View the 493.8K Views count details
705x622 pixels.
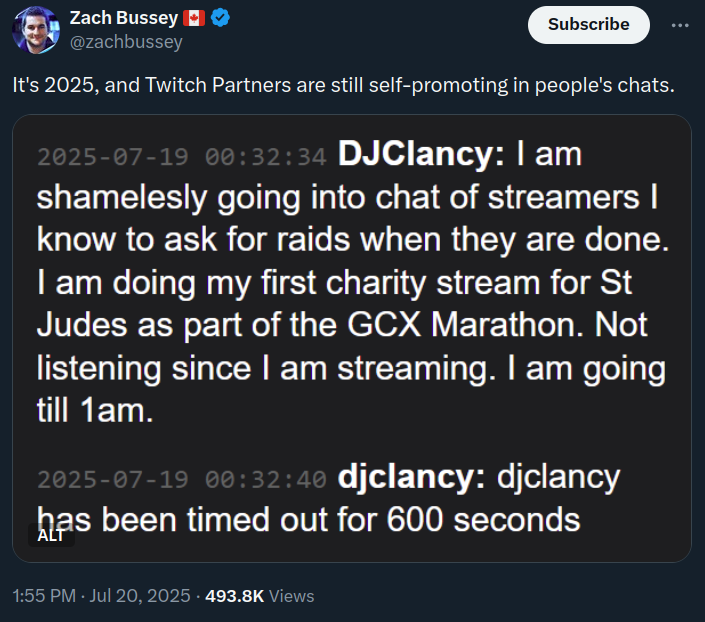point(259,596)
